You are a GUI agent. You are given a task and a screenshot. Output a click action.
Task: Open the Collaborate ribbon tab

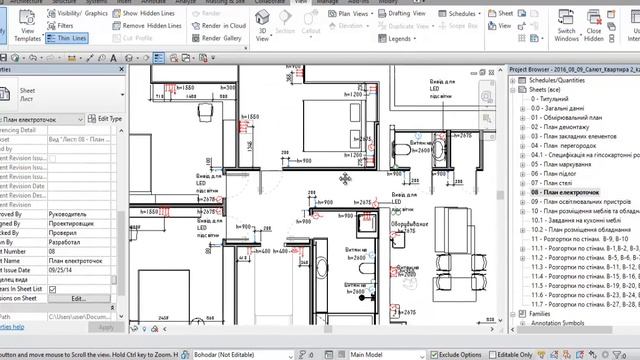(269, 2)
